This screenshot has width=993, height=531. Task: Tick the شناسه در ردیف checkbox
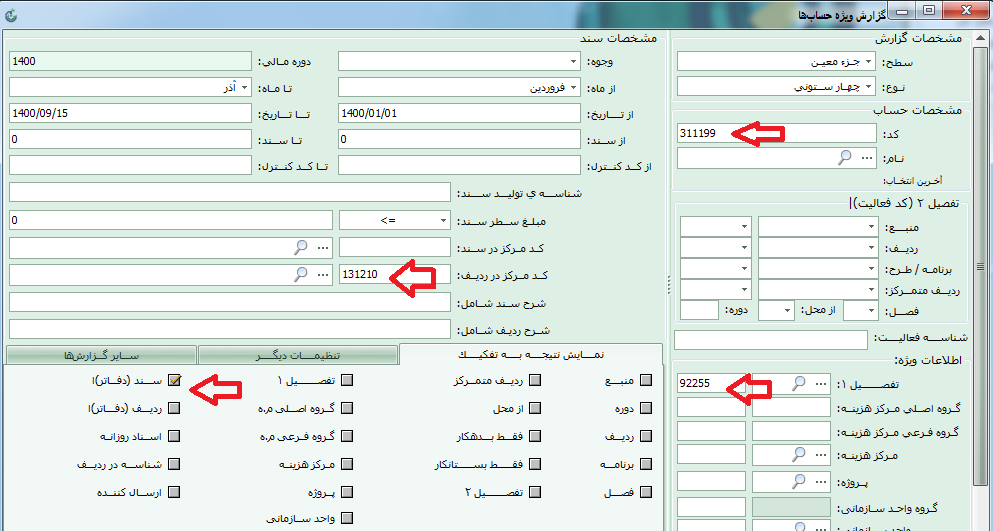[x=174, y=464]
